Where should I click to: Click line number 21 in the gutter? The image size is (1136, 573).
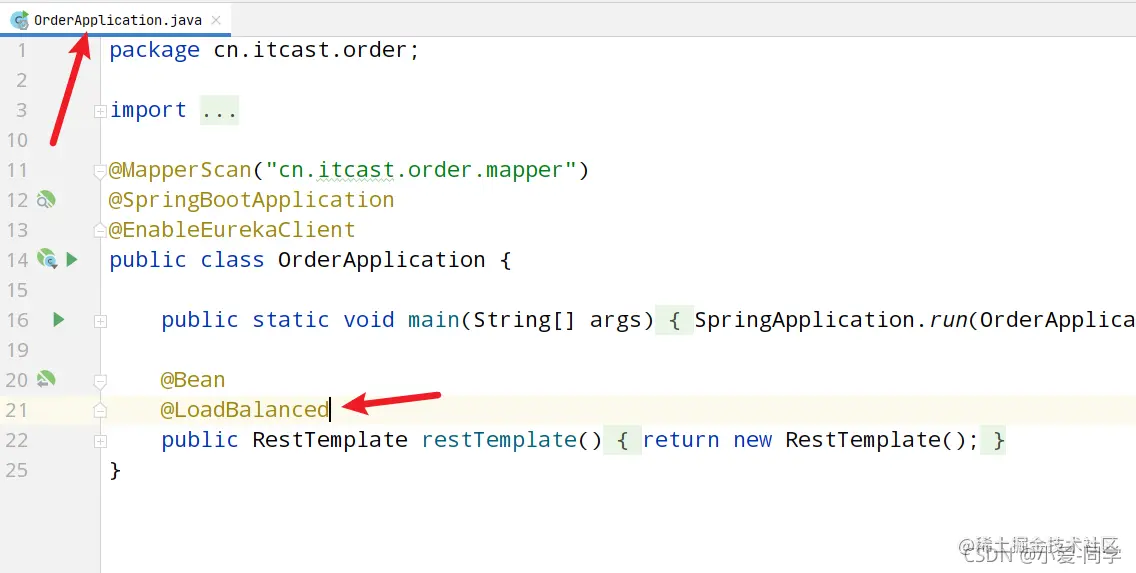coord(16,410)
